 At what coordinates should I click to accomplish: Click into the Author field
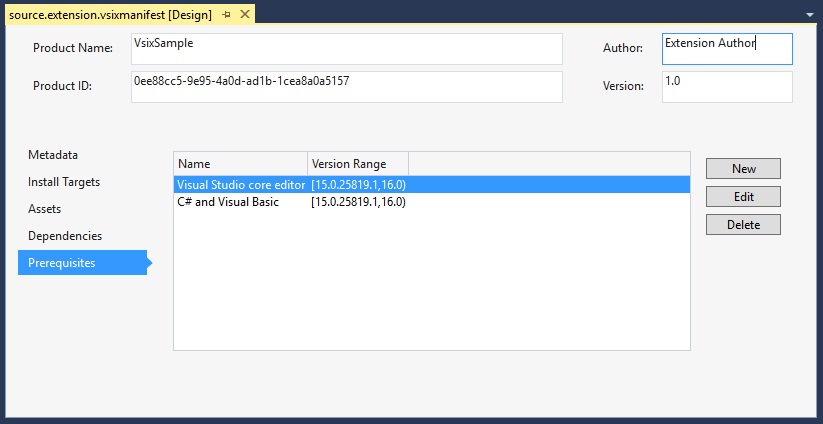tap(727, 49)
